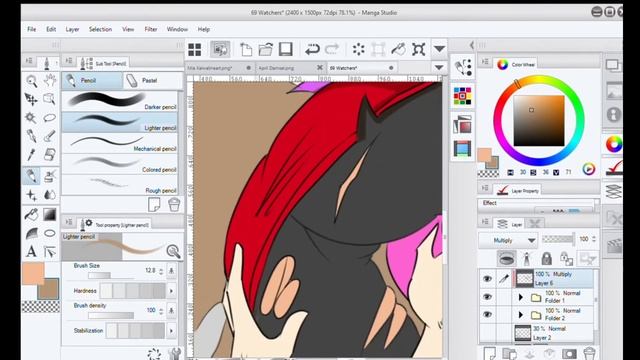Click the Save icon in the command bar
The width and height of the screenshot is (640, 360).
point(286,49)
